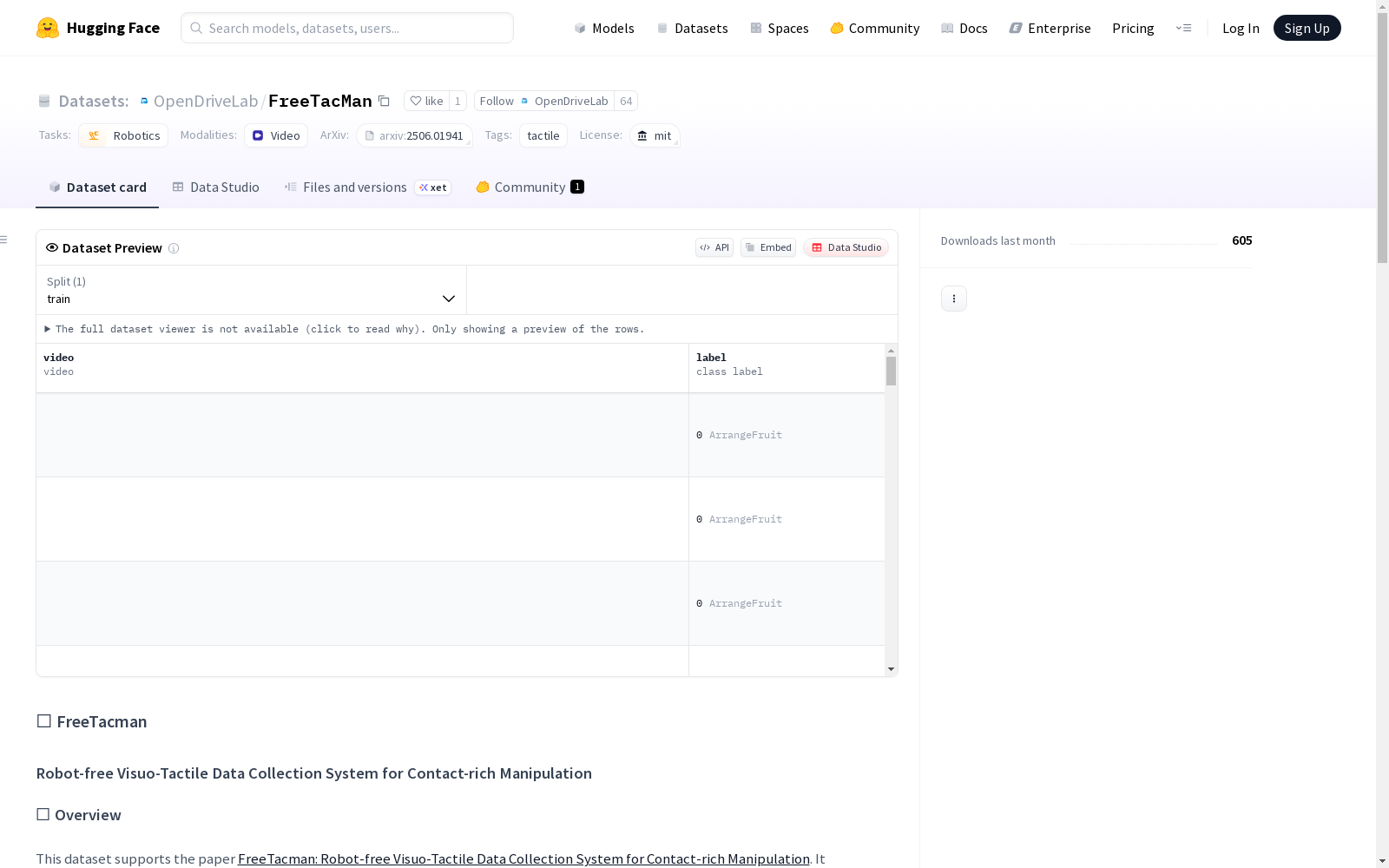Copy dataset name with the copy icon

pos(384,101)
